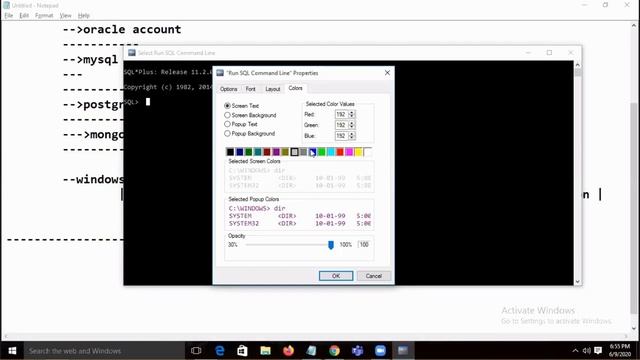Increase the Blue value with up arrow
The width and height of the screenshot is (640, 360).
(351, 133)
